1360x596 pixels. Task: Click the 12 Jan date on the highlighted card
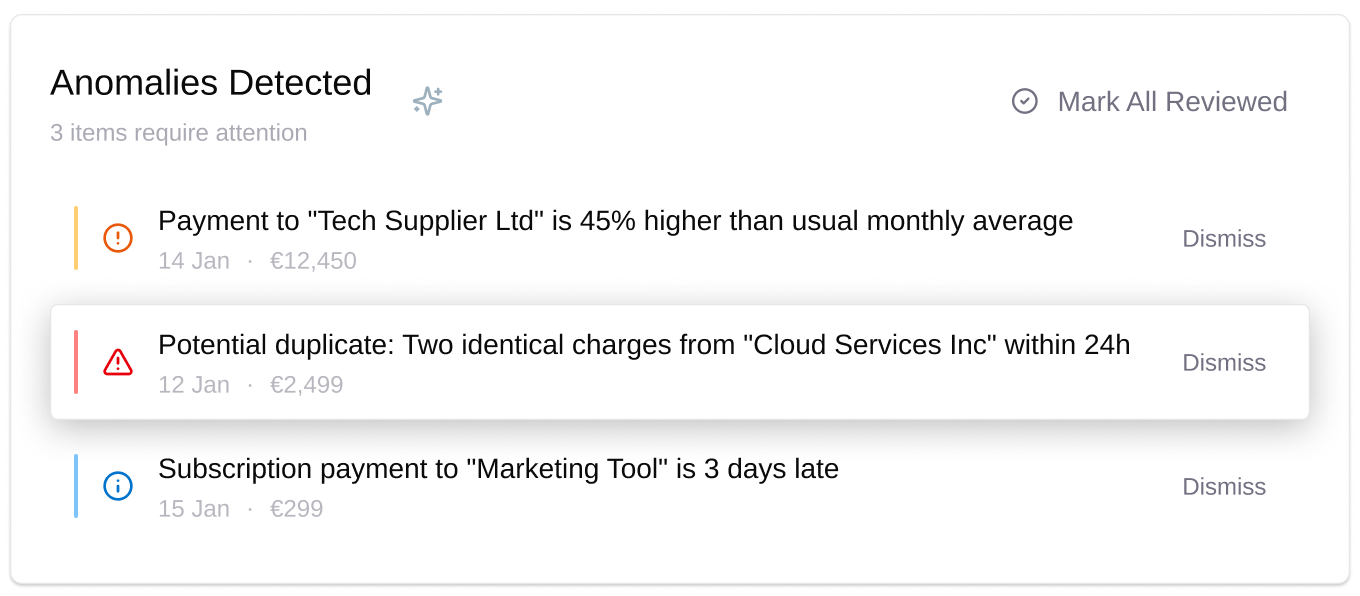194,385
